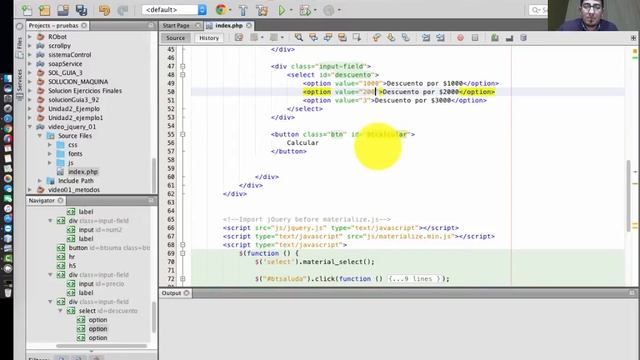This screenshot has width=640, height=360.
Task: Open the Run Project dropdown arrow
Action: click(291, 10)
